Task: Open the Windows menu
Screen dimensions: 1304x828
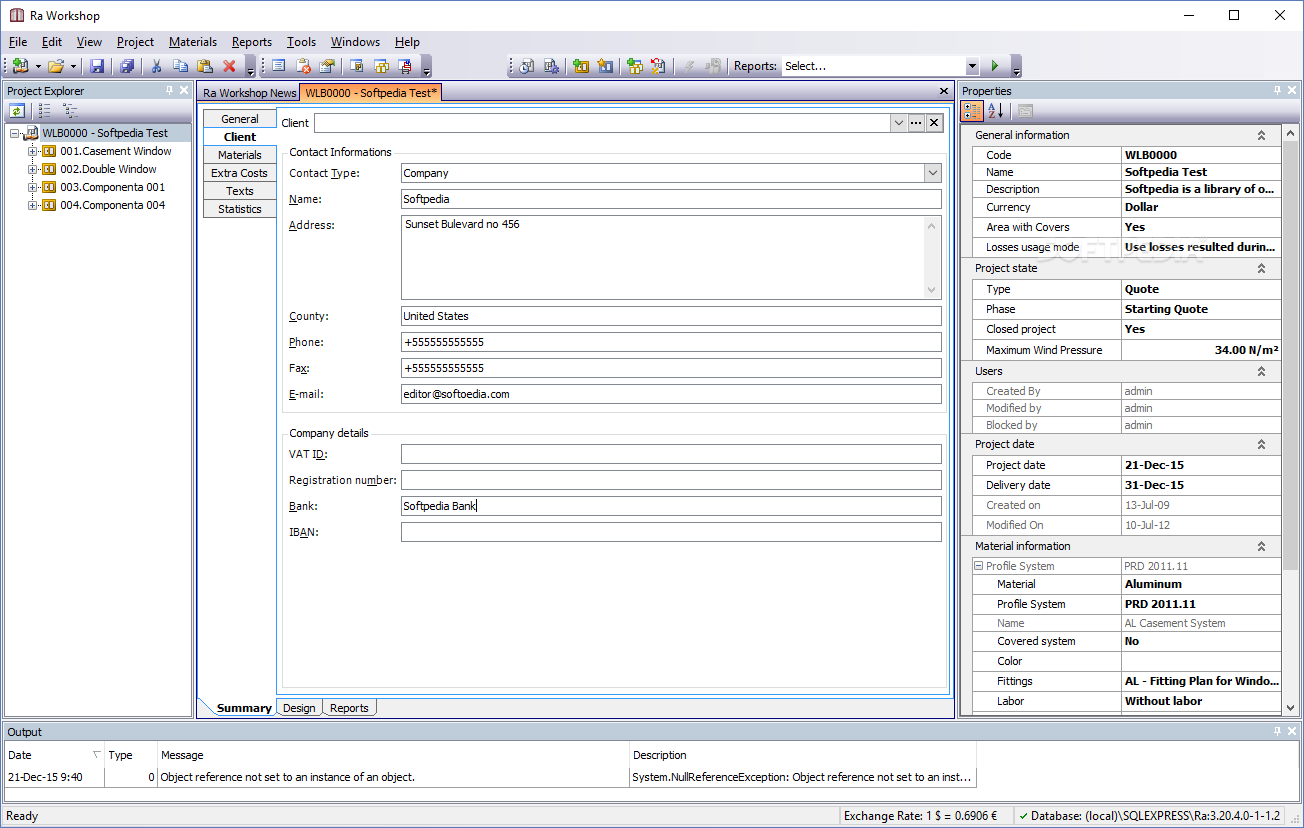Action: tap(355, 42)
